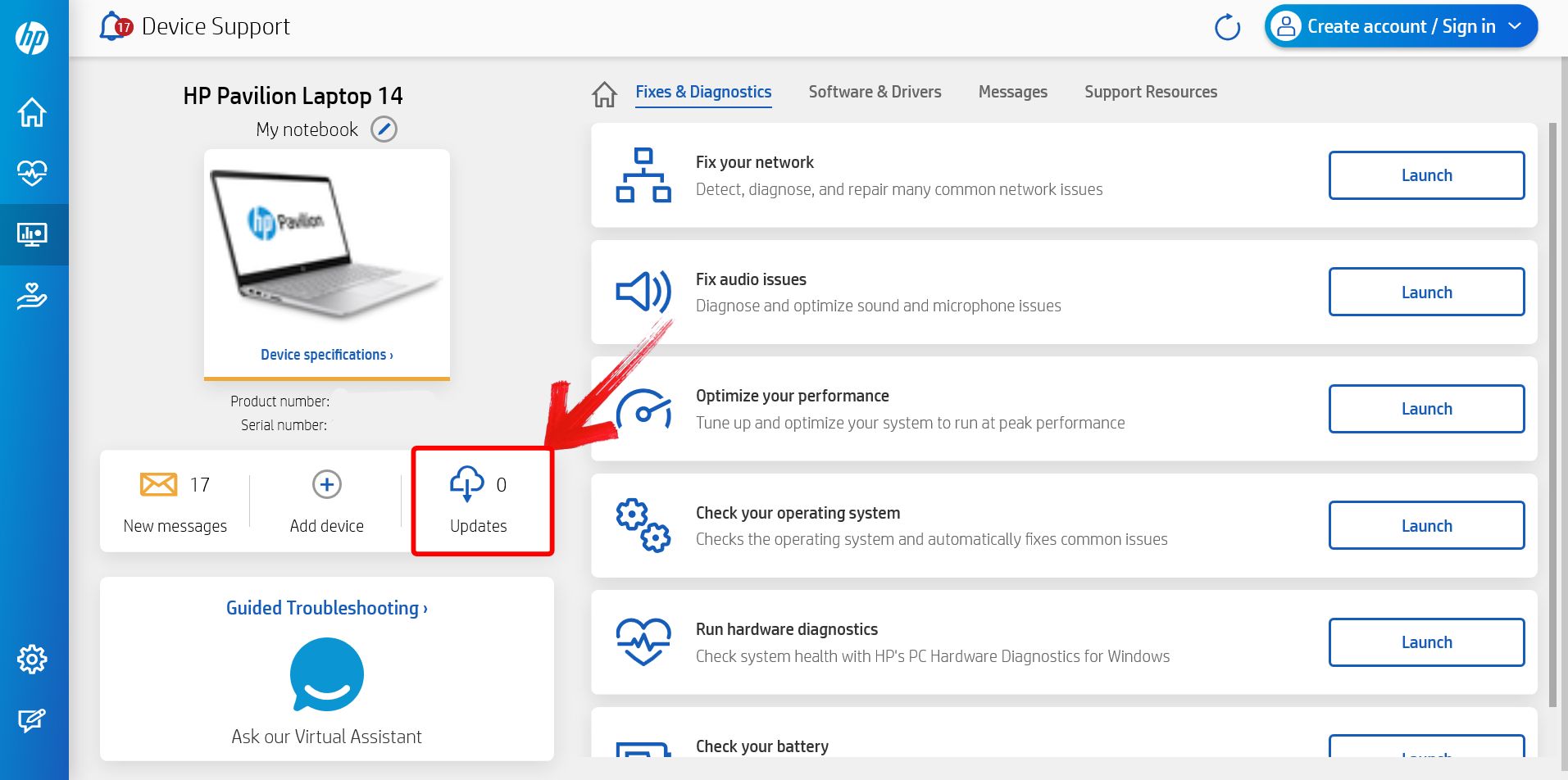This screenshot has height=780, width=1568.
Task: Click the New messages envelope icon
Action: (158, 484)
